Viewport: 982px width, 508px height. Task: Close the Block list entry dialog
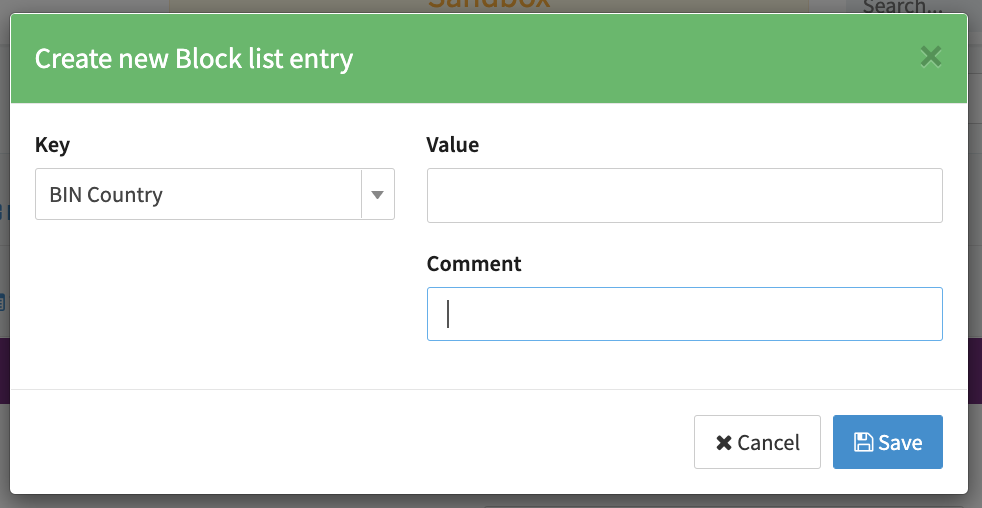931,57
